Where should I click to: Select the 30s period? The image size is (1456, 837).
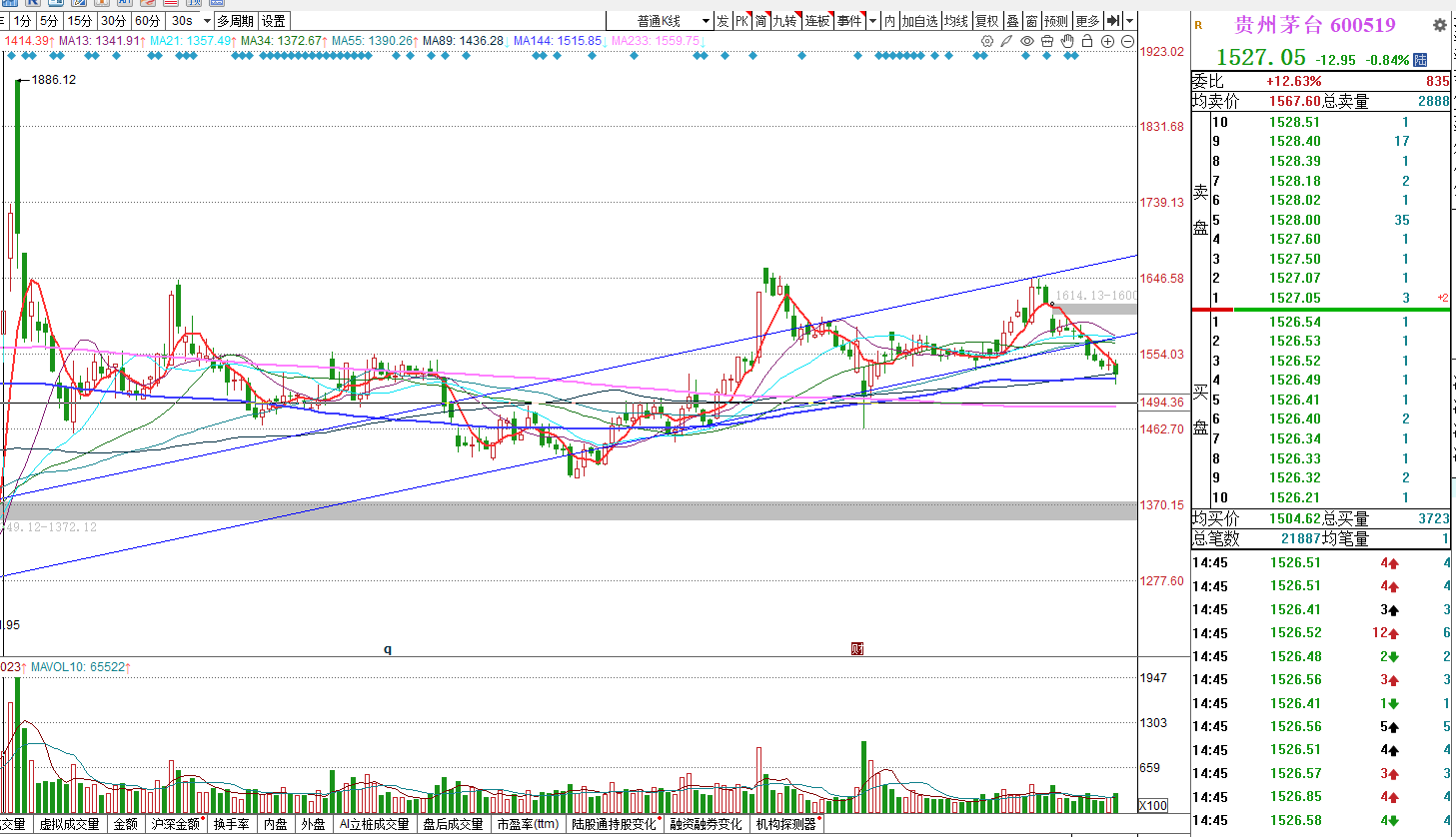182,20
